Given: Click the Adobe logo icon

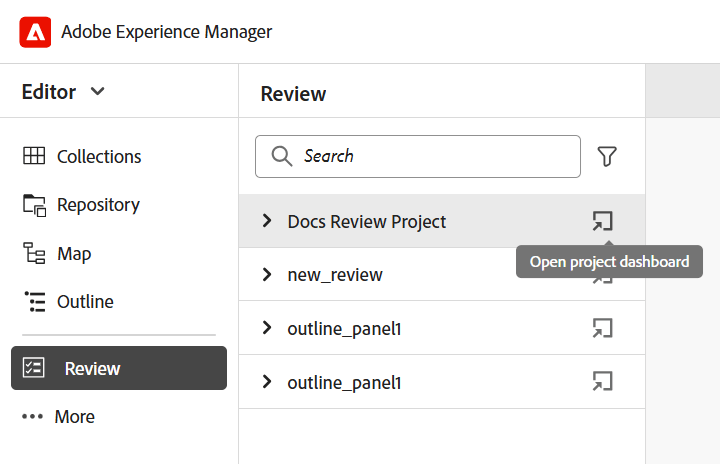Looking at the screenshot, I should coord(35,32).
